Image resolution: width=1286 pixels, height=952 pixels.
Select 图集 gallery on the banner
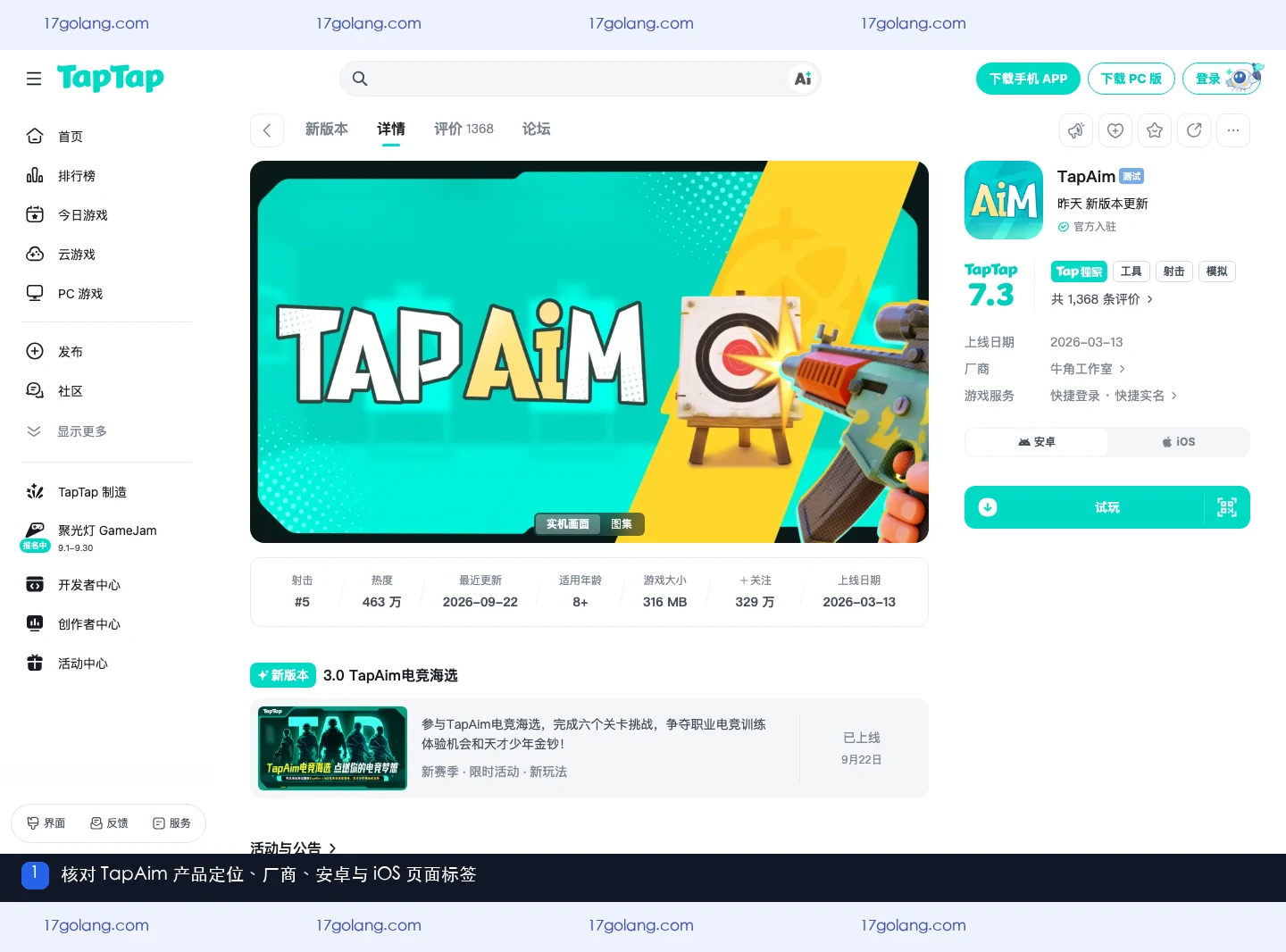(622, 524)
